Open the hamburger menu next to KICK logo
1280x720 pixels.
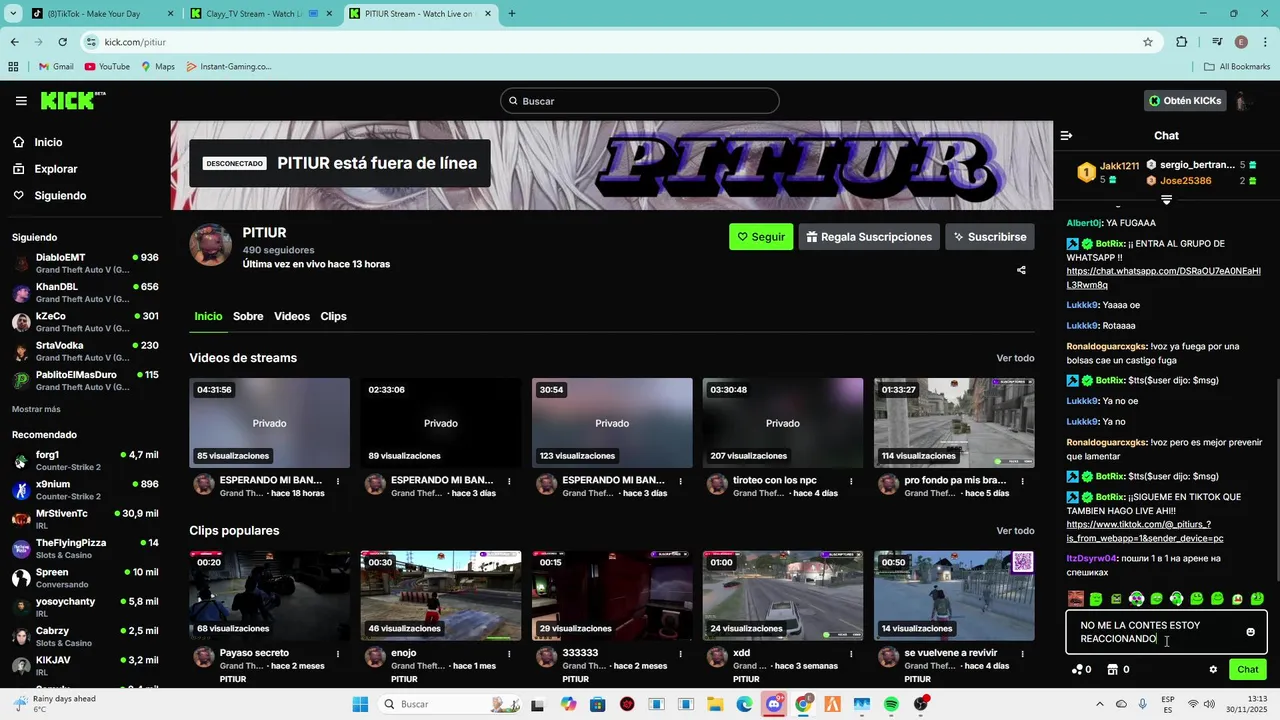point(21,101)
